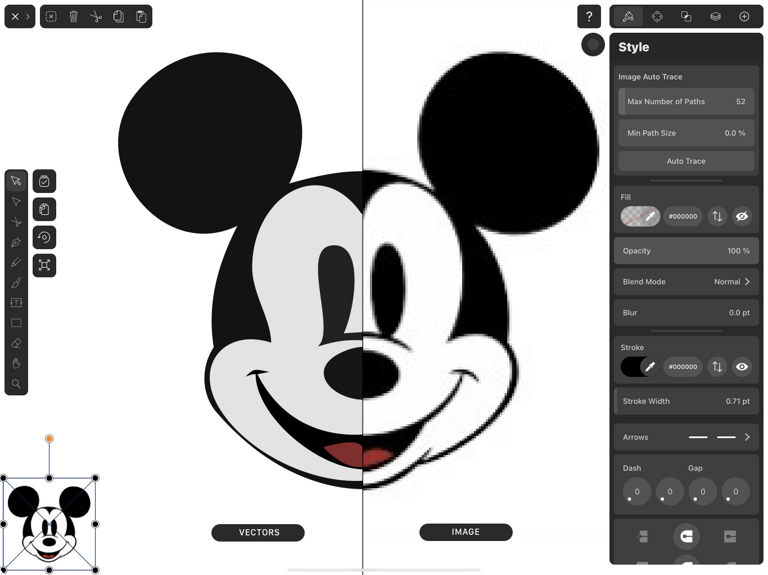Select the Scissors tool in left toolbar
The height and width of the screenshot is (575, 768).
pos(16,222)
